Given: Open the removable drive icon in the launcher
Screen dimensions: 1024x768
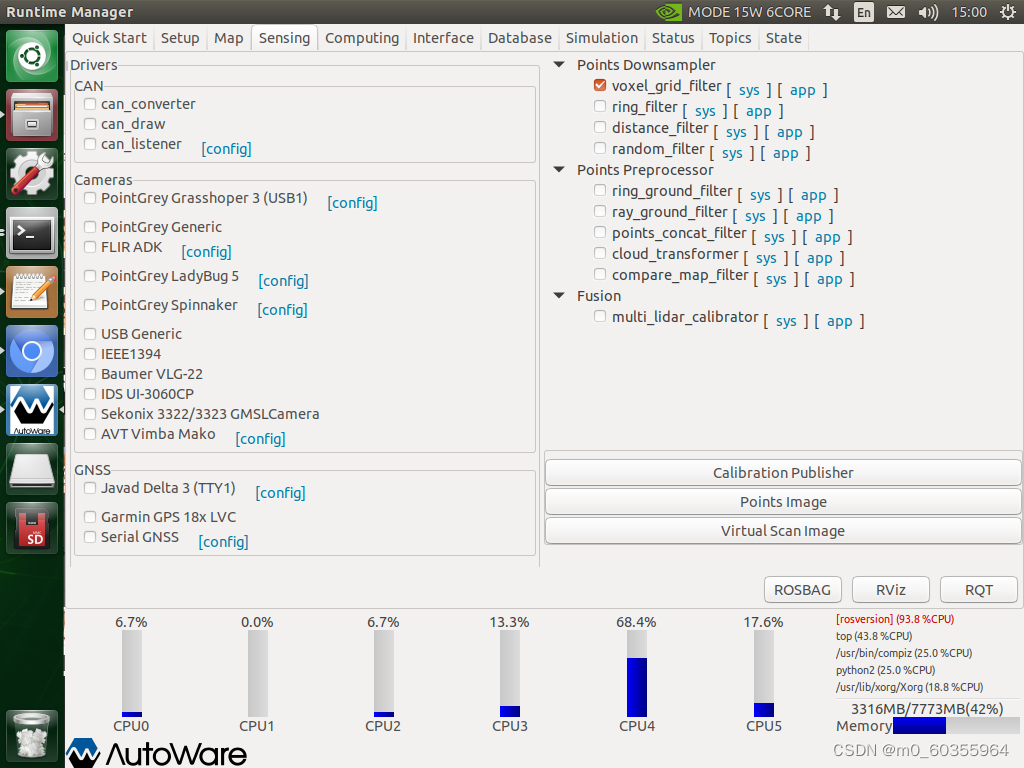Looking at the screenshot, I should tap(32, 469).
